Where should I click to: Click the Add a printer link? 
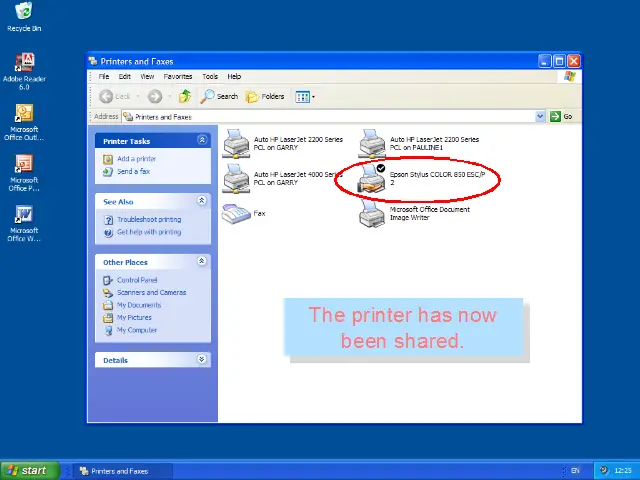[x=136, y=159]
